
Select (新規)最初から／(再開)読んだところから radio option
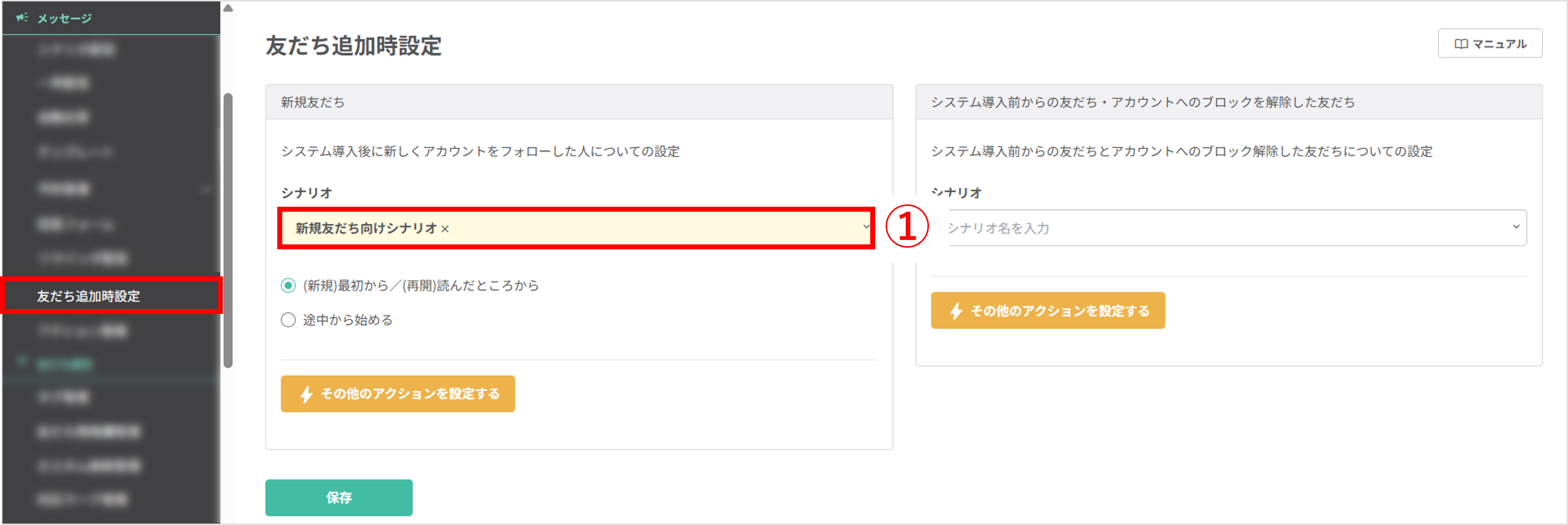tap(288, 285)
